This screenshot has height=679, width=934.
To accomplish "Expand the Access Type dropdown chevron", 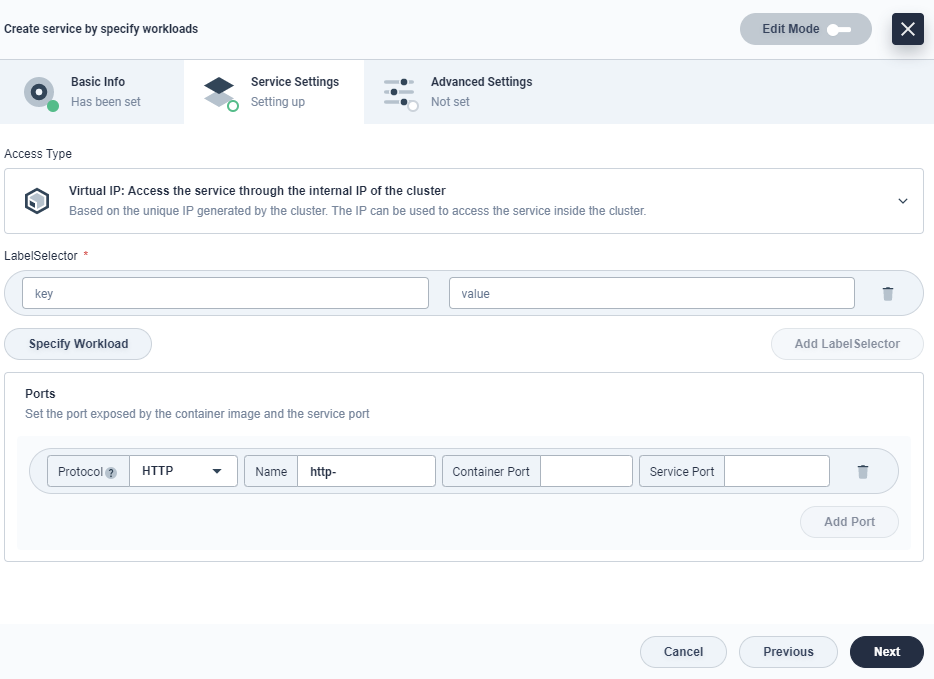I will [x=902, y=201].
